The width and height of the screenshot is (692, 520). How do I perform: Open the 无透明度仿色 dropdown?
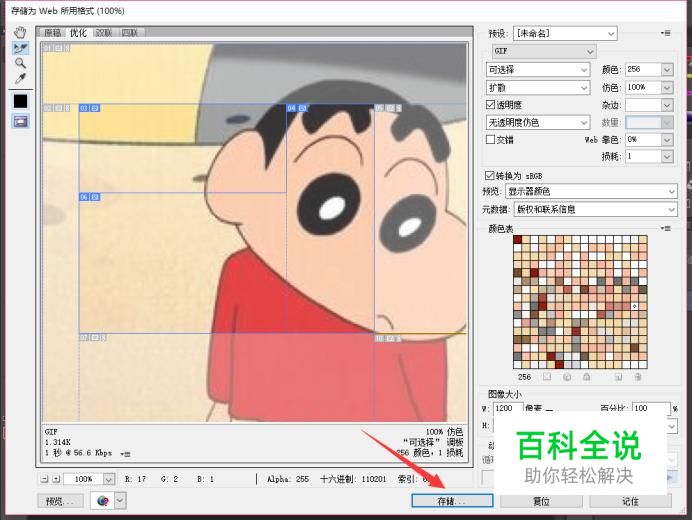(x=538, y=122)
